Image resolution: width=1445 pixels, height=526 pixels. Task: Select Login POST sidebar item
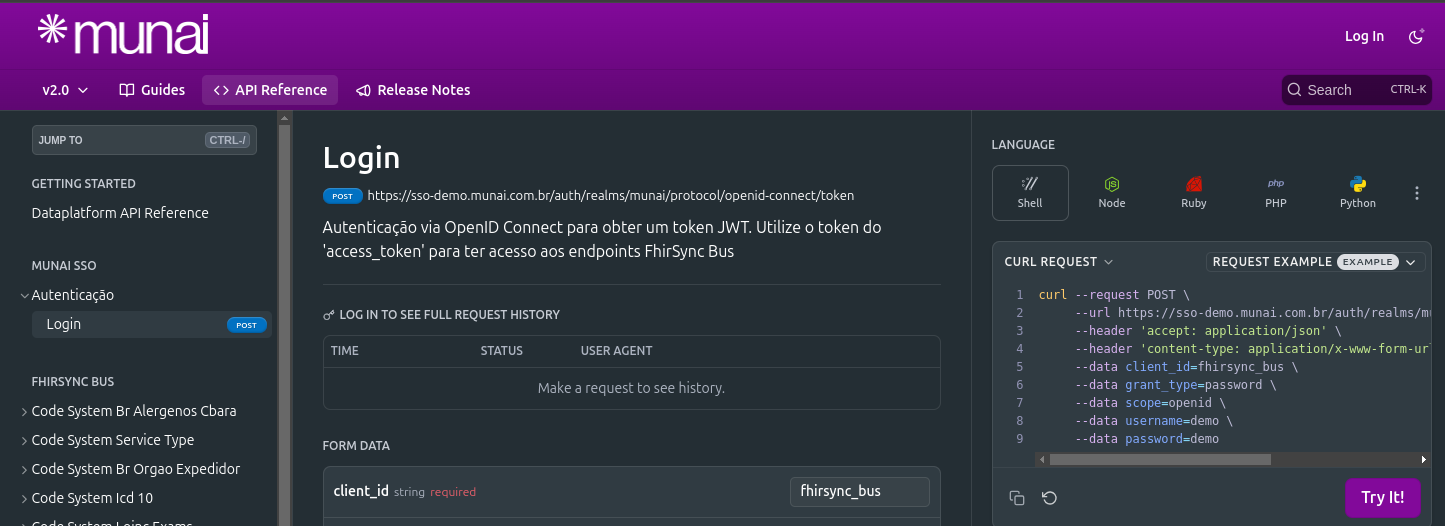point(151,324)
